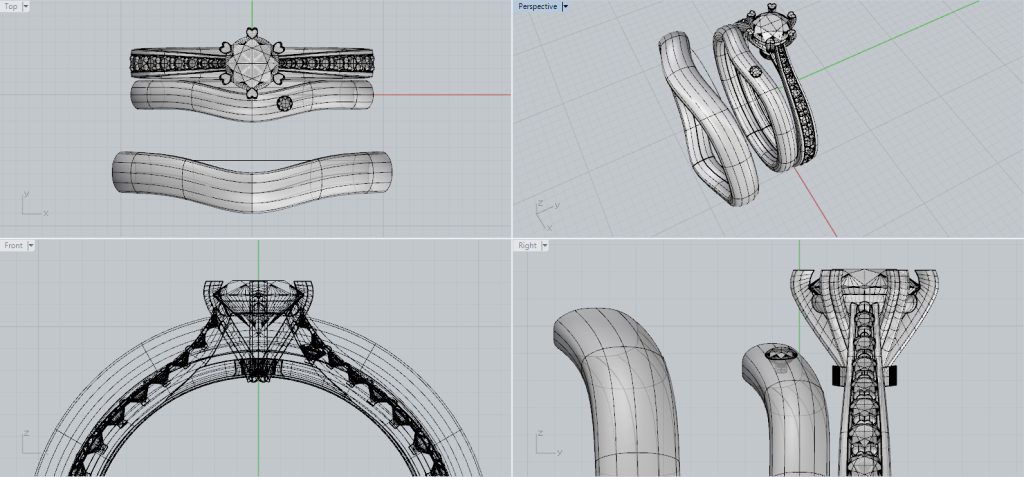Click the Front viewport title label
This screenshot has height=477, width=1024.
(x=13, y=246)
